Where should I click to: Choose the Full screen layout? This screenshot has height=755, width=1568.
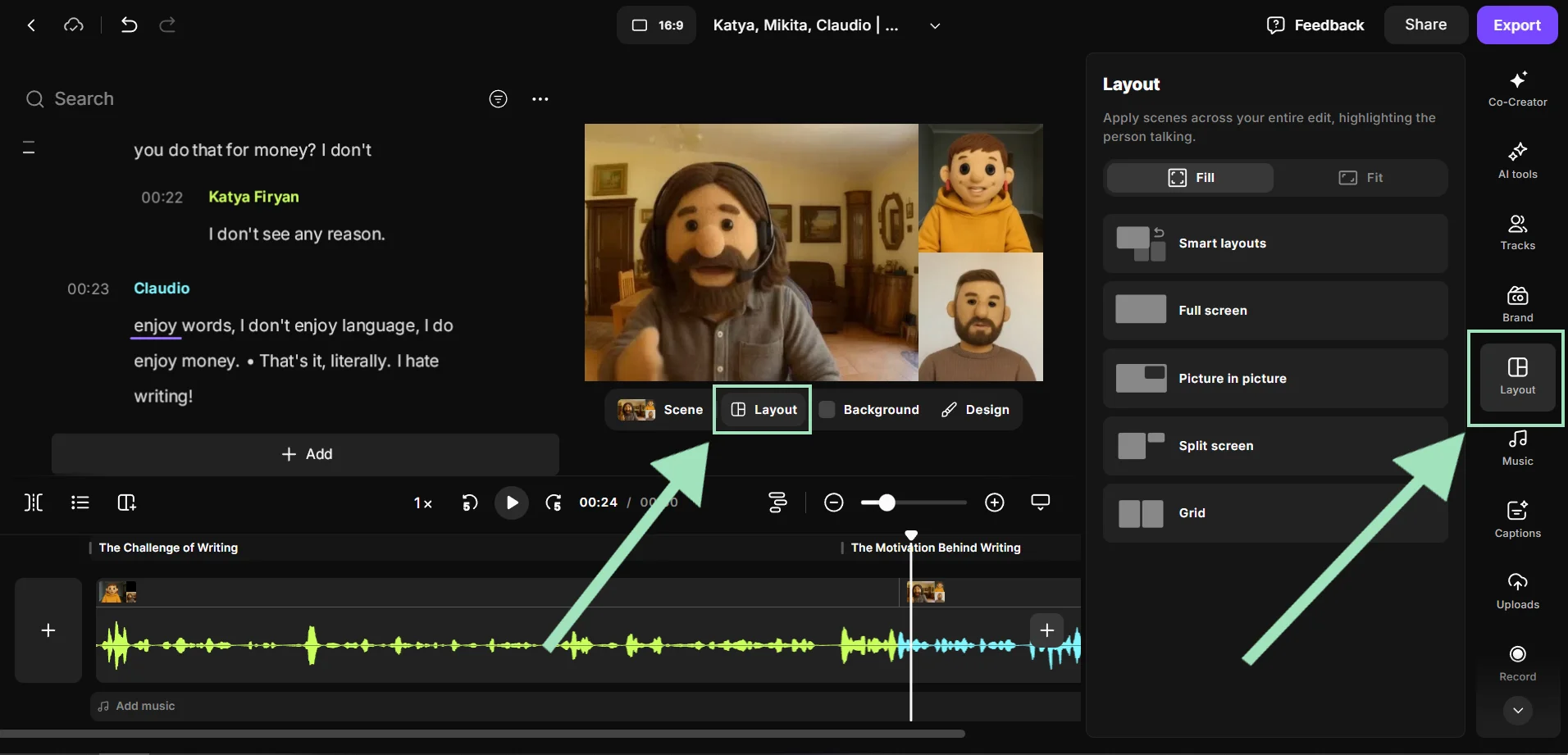(1275, 311)
